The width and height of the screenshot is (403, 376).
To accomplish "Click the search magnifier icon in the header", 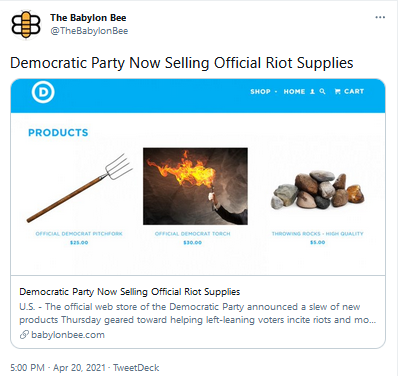I will point(322,91).
